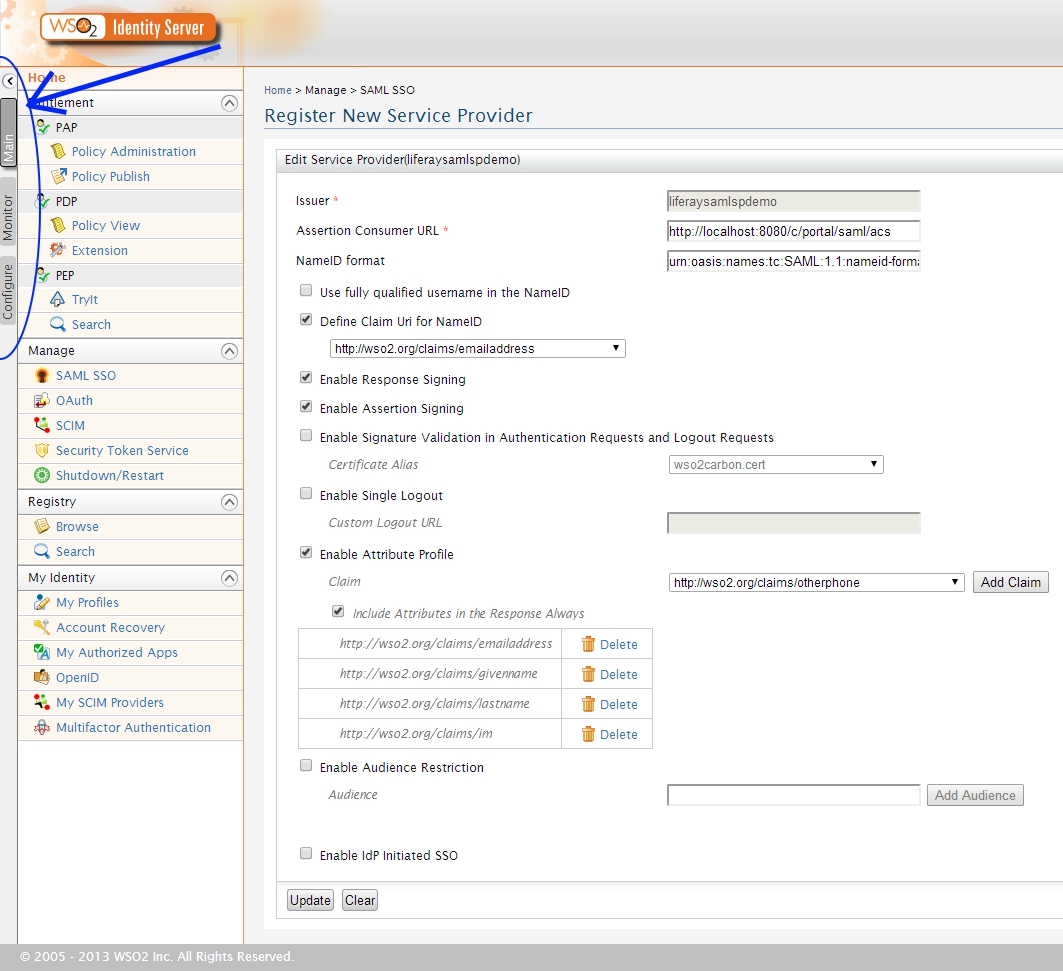
Task: Click trash icon for im claim
Action: (588, 734)
